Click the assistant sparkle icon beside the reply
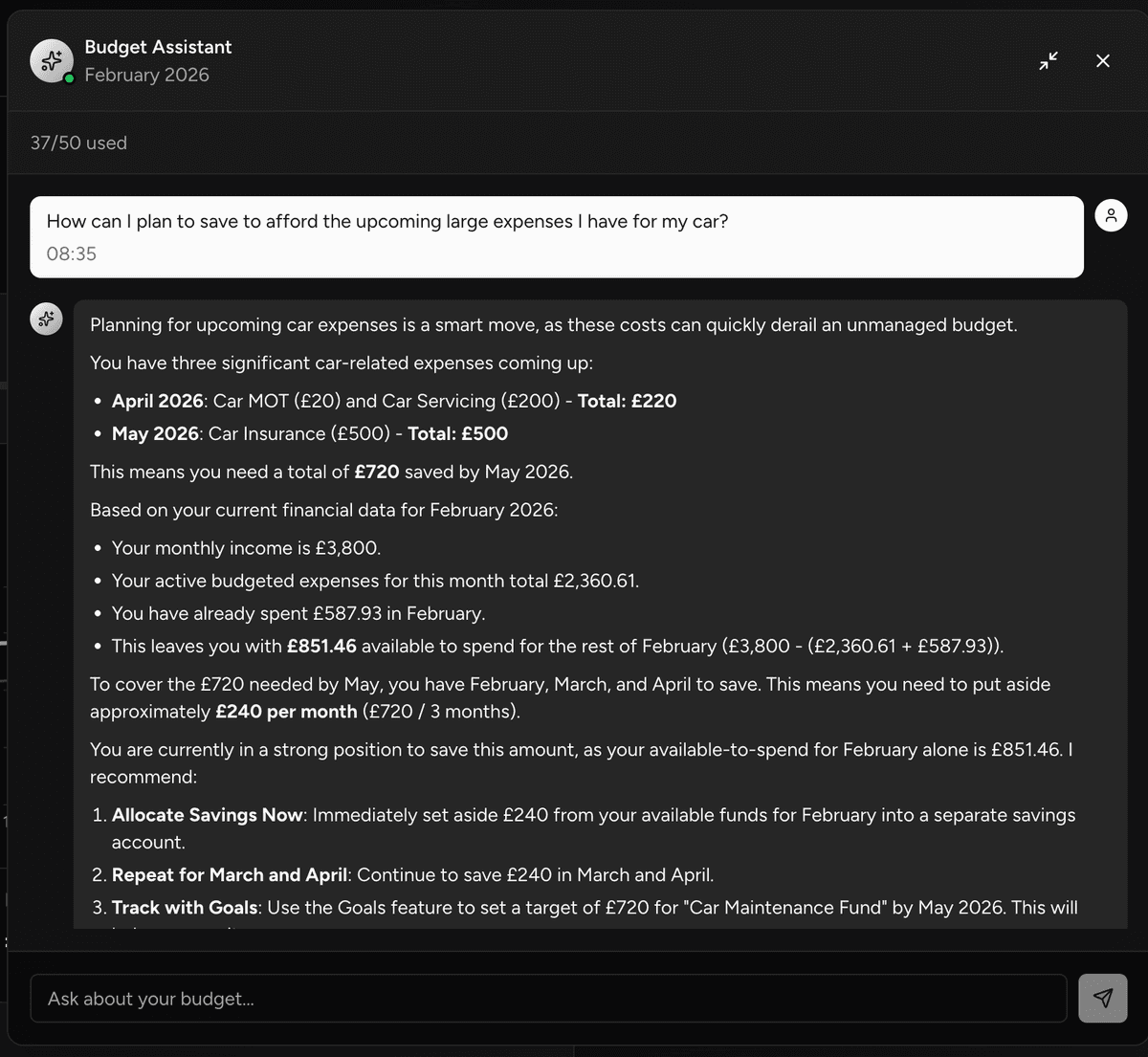1148x1057 pixels. coord(46,319)
